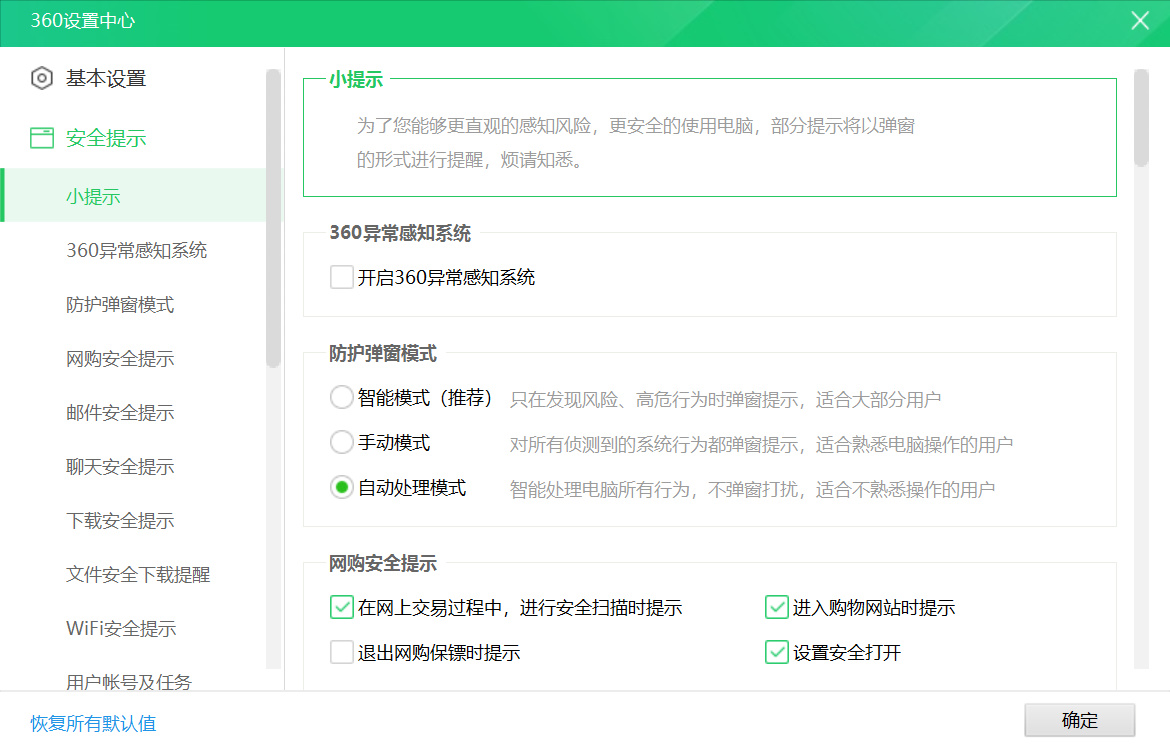Image resolution: width=1170 pixels, height=750 pixels.
Task: Check 退出网购保镖时提示 checkbox
Action: [x=342, y=651]
